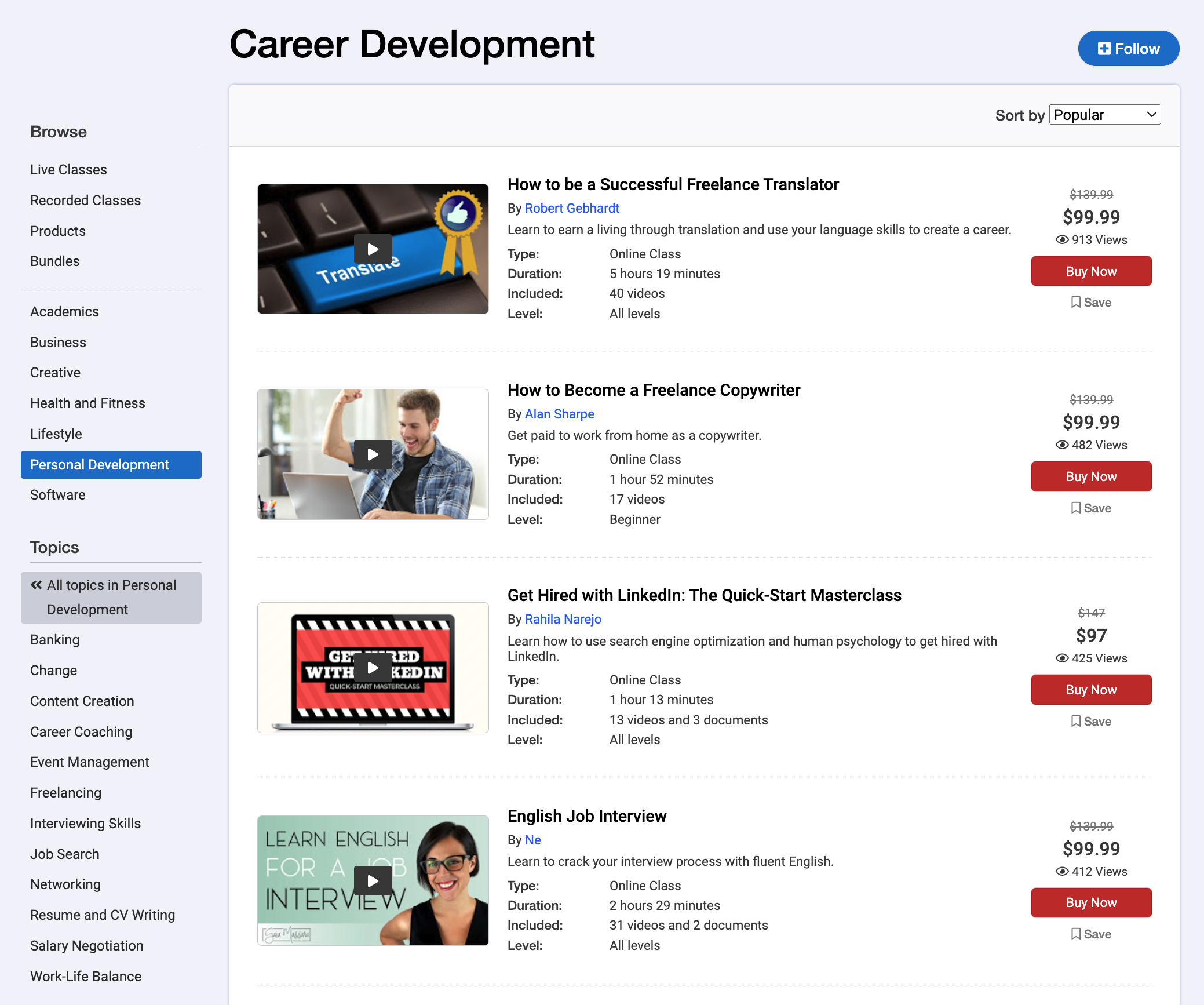Select the Freelancing topic

pos(65,792)
